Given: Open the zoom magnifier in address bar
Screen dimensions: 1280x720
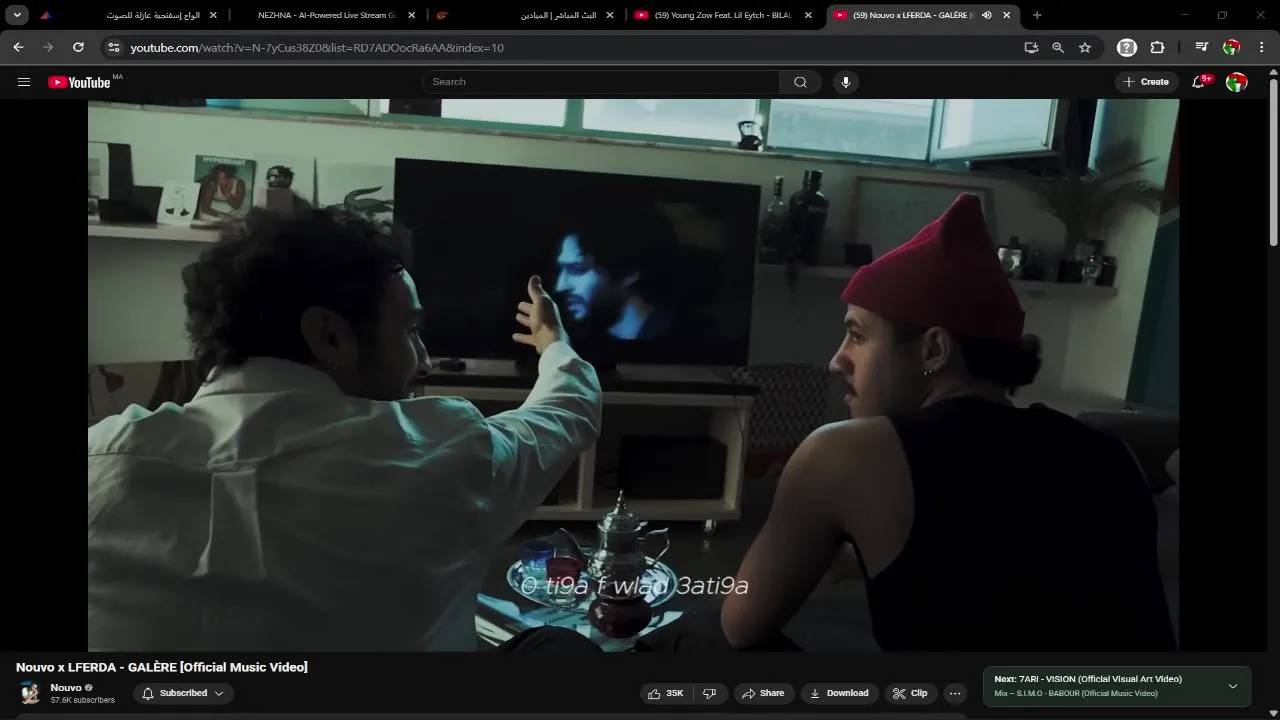Looking at the screenshot, I should tap(1058, 47).
